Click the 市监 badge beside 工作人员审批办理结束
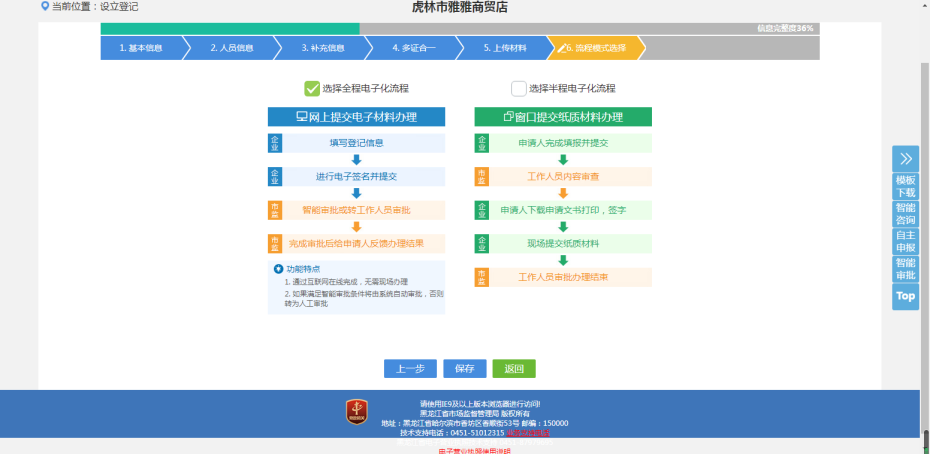The image size is (930, 455). point(482,277)
